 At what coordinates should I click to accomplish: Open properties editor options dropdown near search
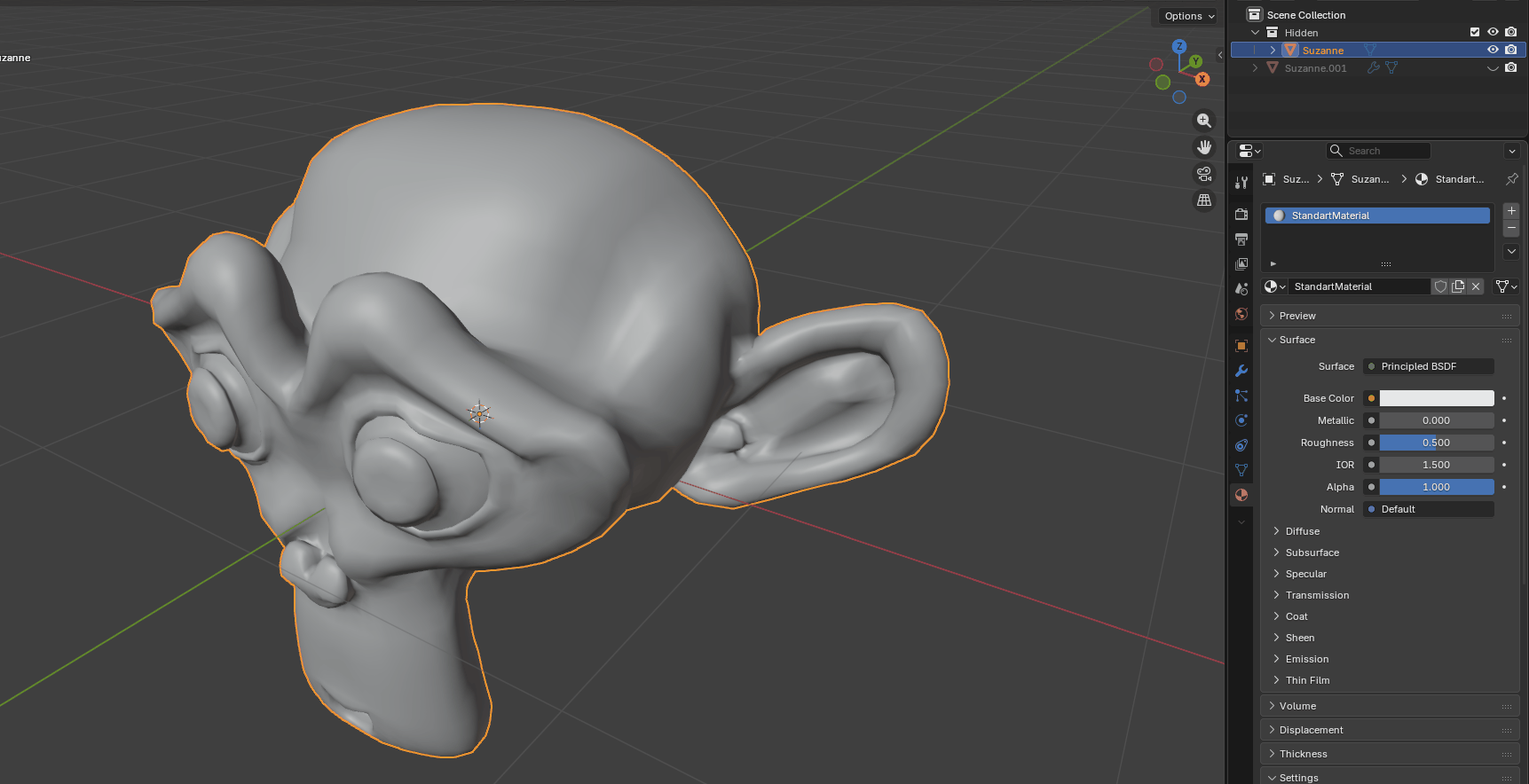point(1512,151)
